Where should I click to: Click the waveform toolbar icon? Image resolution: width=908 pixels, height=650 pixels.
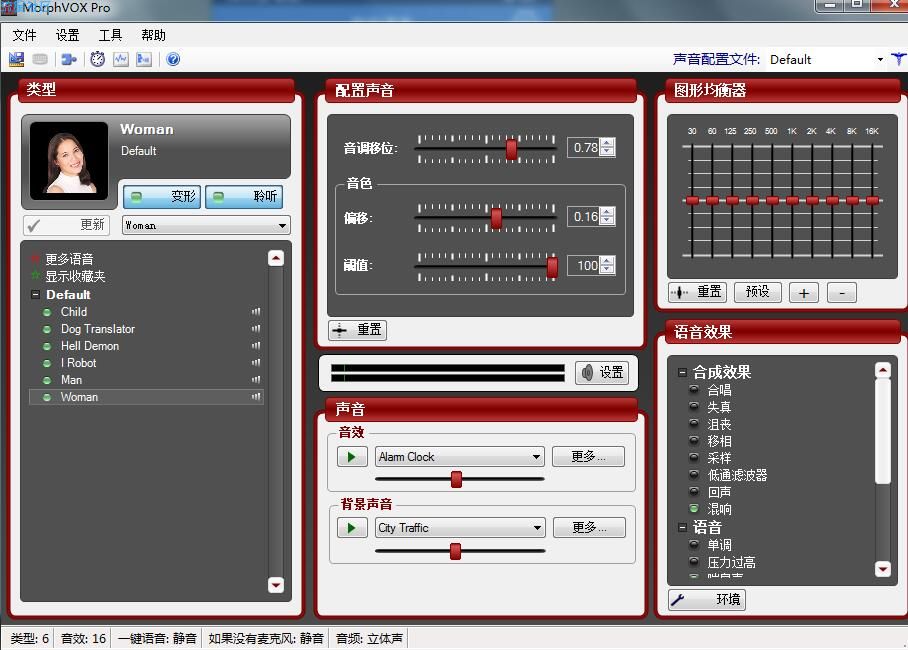(120, 59)
